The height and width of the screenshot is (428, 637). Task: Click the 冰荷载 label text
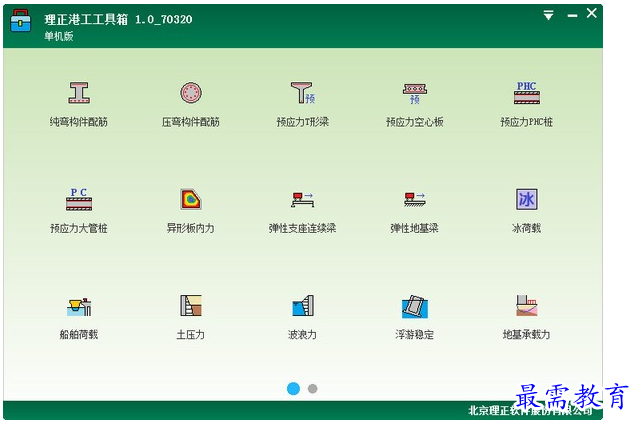point(526,228)
